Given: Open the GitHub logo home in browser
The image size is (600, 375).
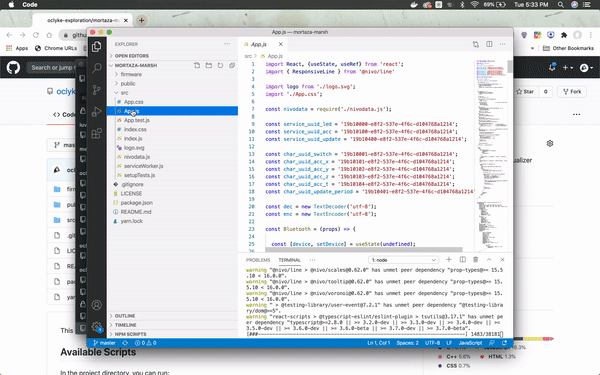Looking at the screenshot, I should [x=13, y=68].
